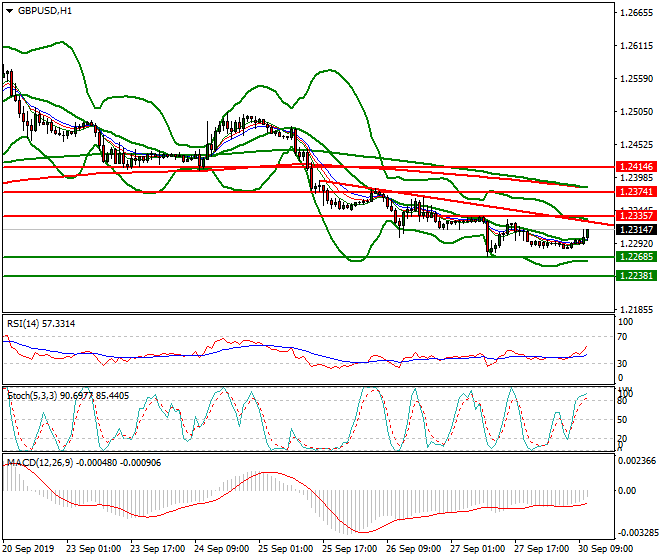Select the GBPUSD,H1 chart title label
The height and width of the screenshot is (560, 660).
point(44,11)
